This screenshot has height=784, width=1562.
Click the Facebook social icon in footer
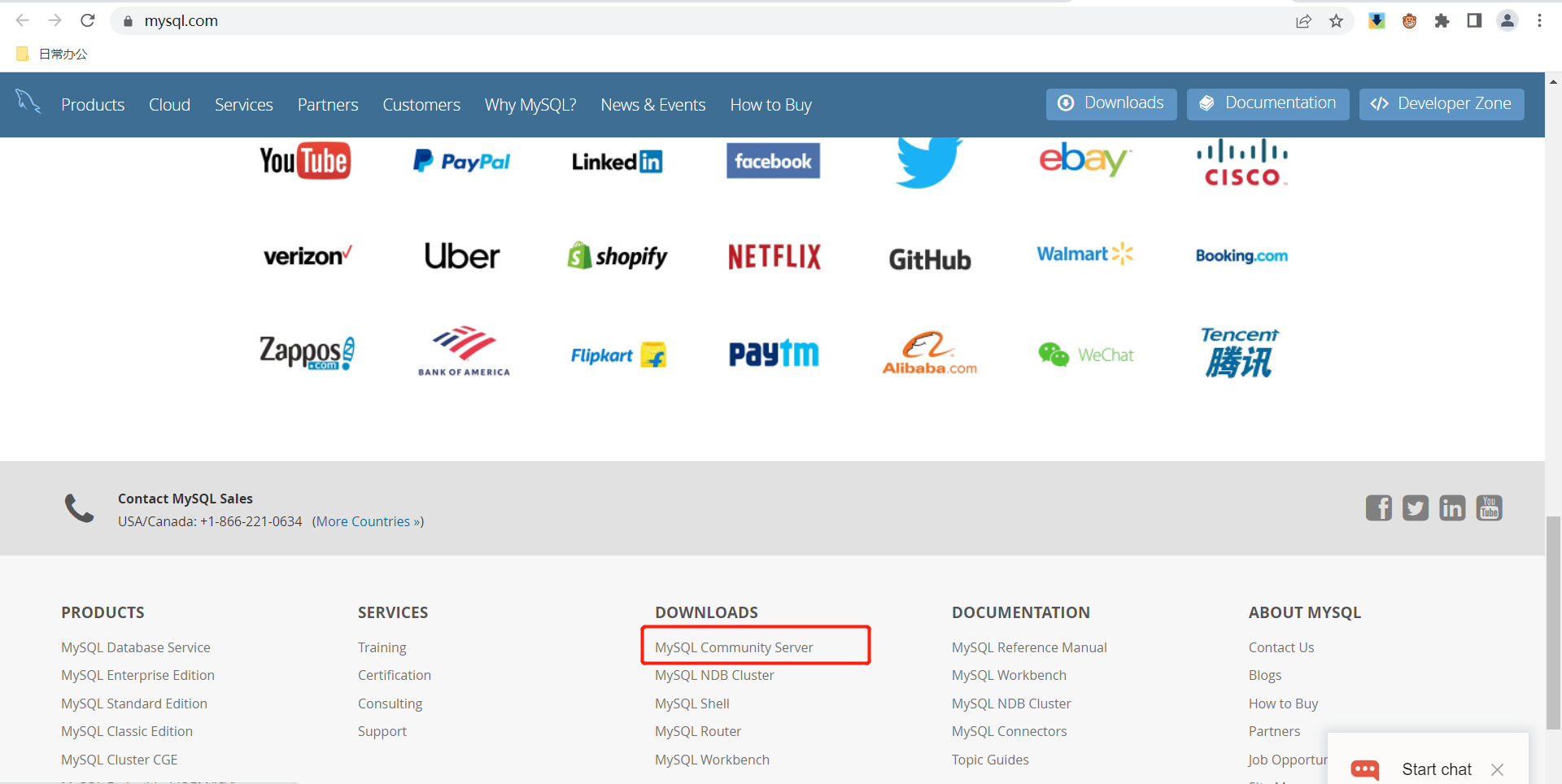[1379, 508]
